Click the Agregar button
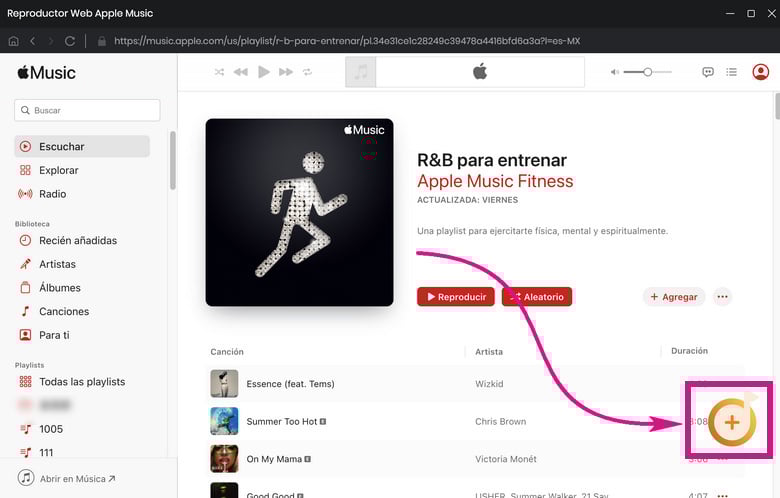 click(674, 297)
